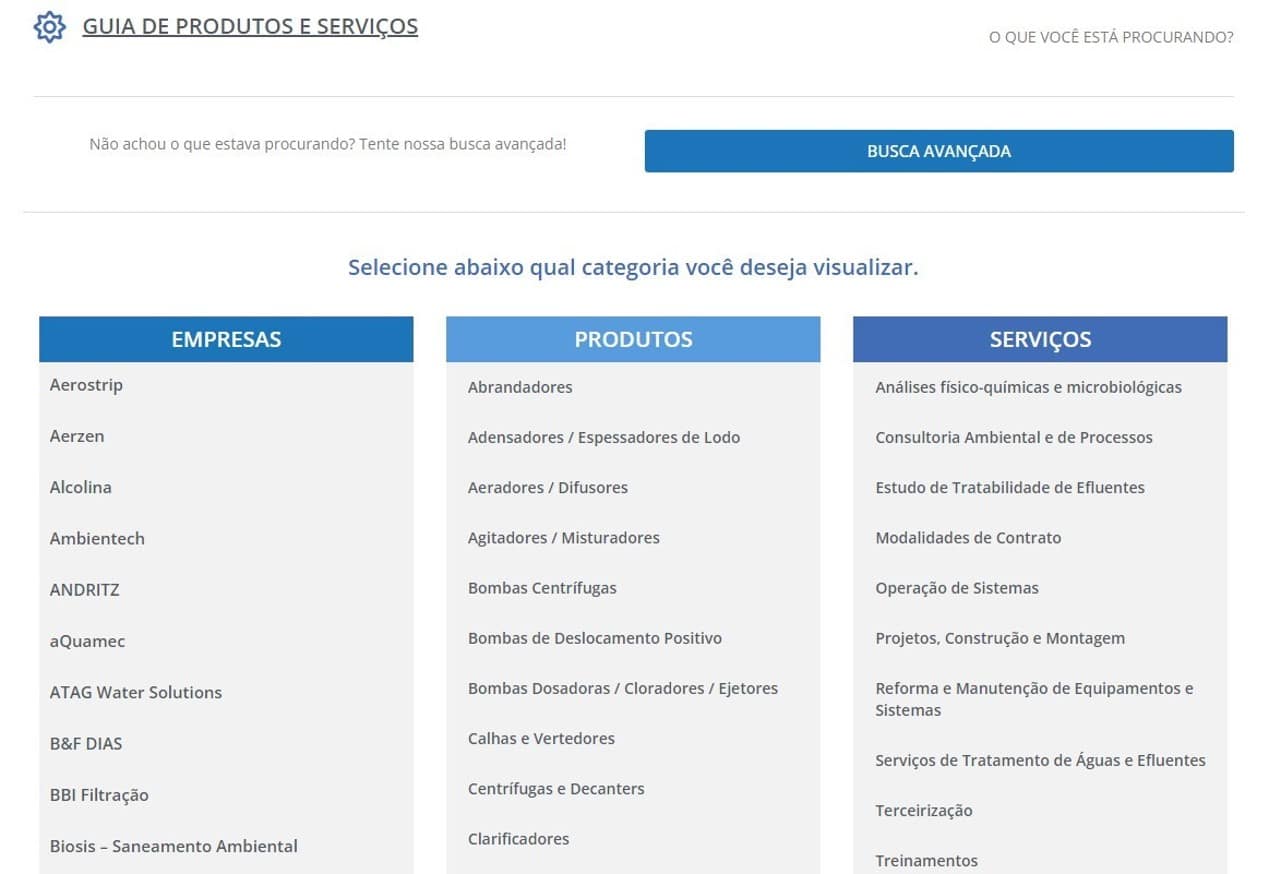Image resolution: width=1269 pixels, height=874 pixels.
Task: Select the Produtos category header
Action: pos(633,339)
